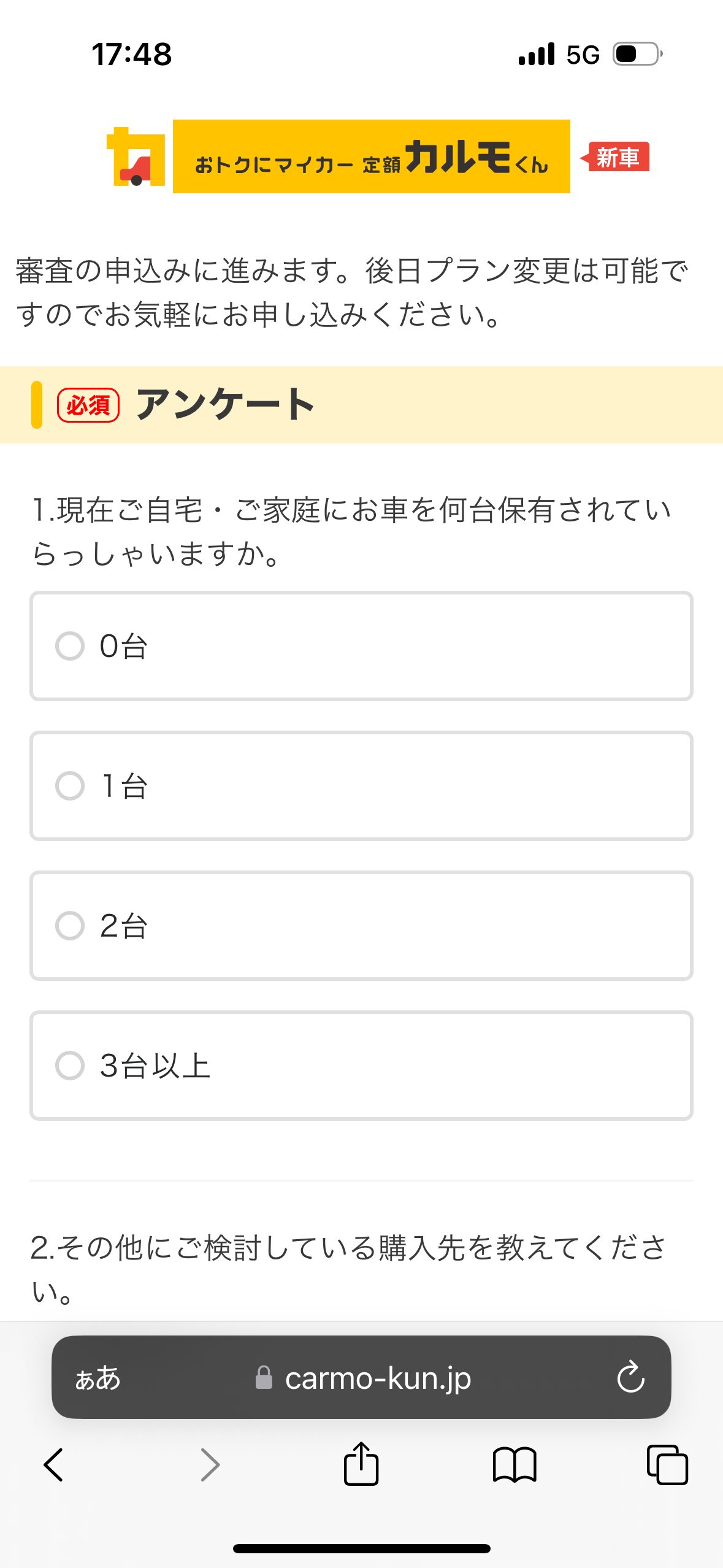The image size is (723, 1568).
Task: Tap the red 新車 label
Action: point(617,157)
